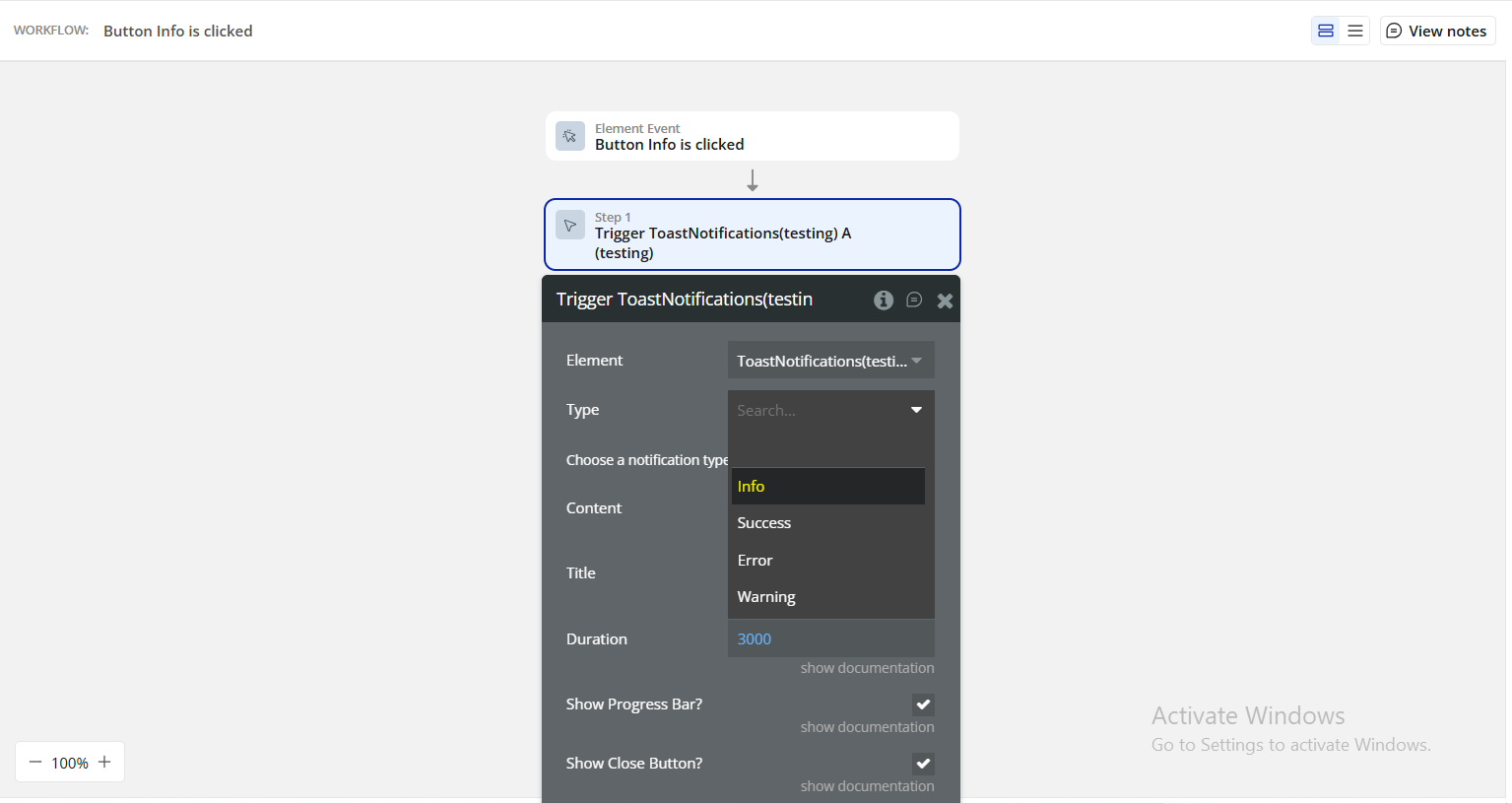Click the Element Event cursor icon
The height and width of the screenshot is (804, 1512).
click(570, 136)
